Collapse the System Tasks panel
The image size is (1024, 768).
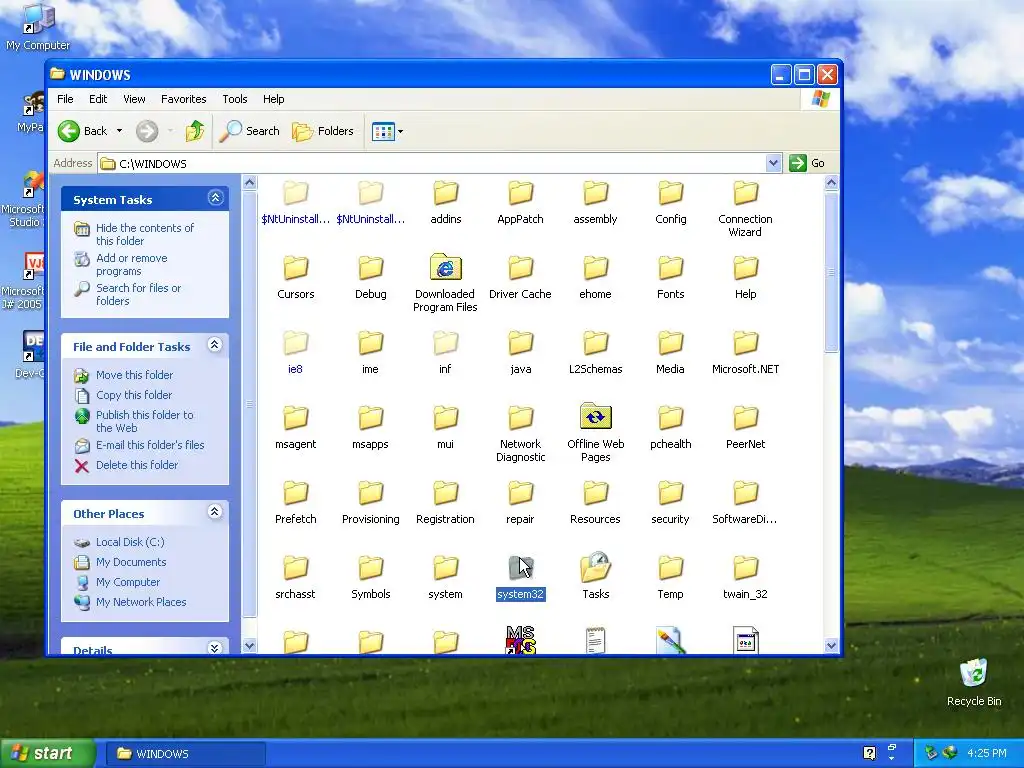tap(216, 198)
